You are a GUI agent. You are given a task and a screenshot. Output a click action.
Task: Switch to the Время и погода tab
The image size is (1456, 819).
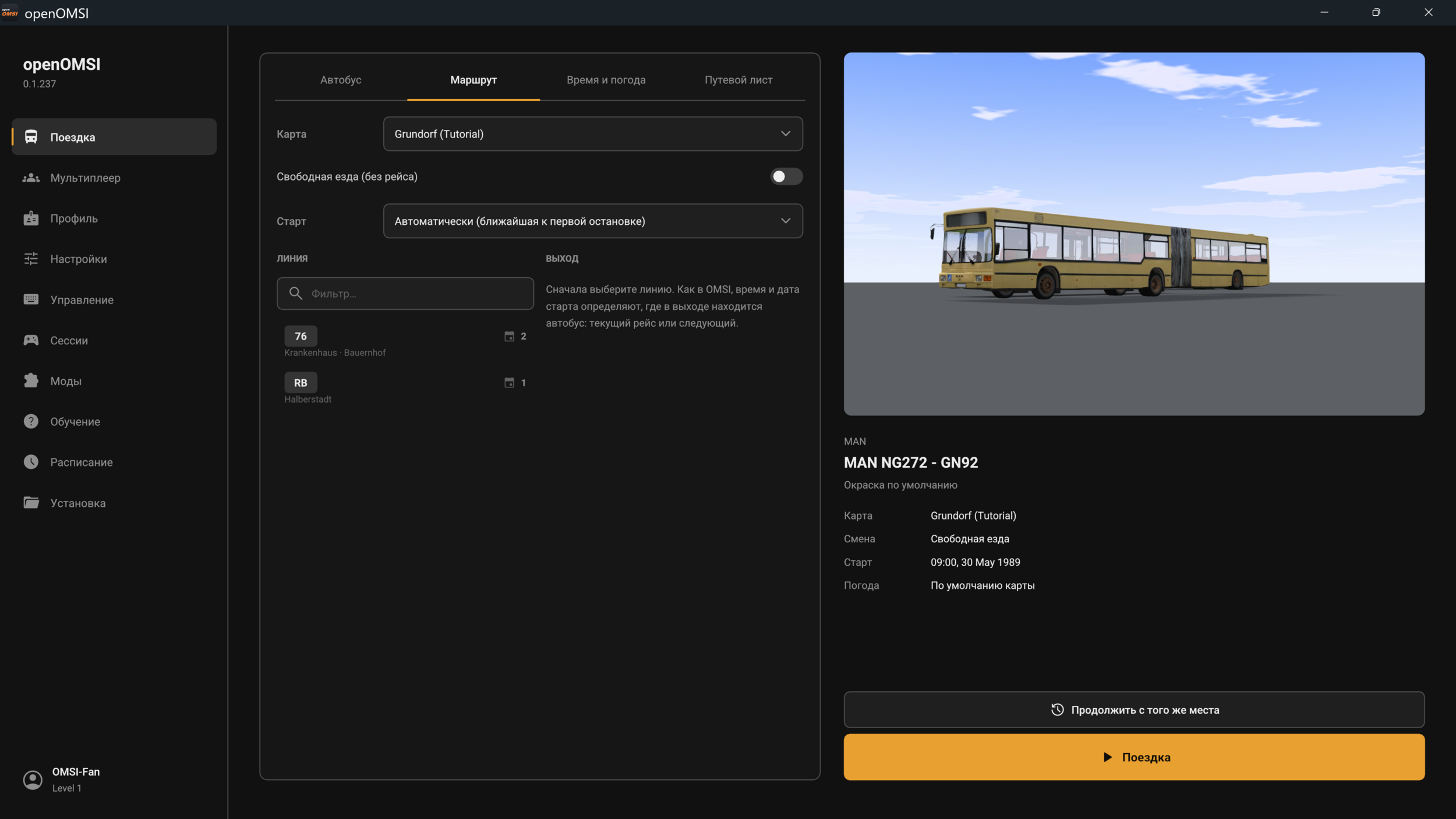coord(606,80)
